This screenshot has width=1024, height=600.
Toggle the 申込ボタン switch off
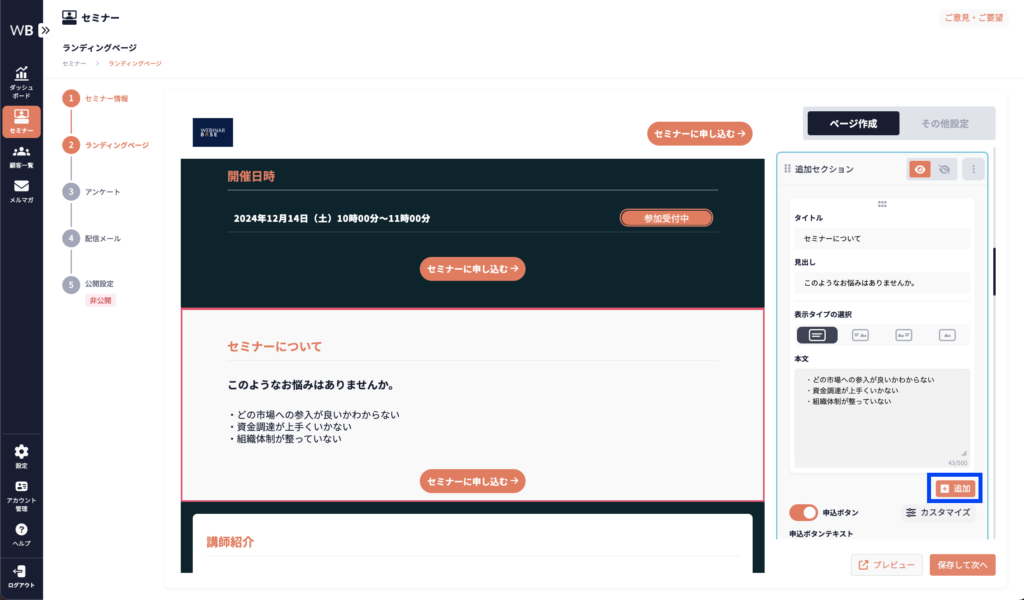pos(803,512)
